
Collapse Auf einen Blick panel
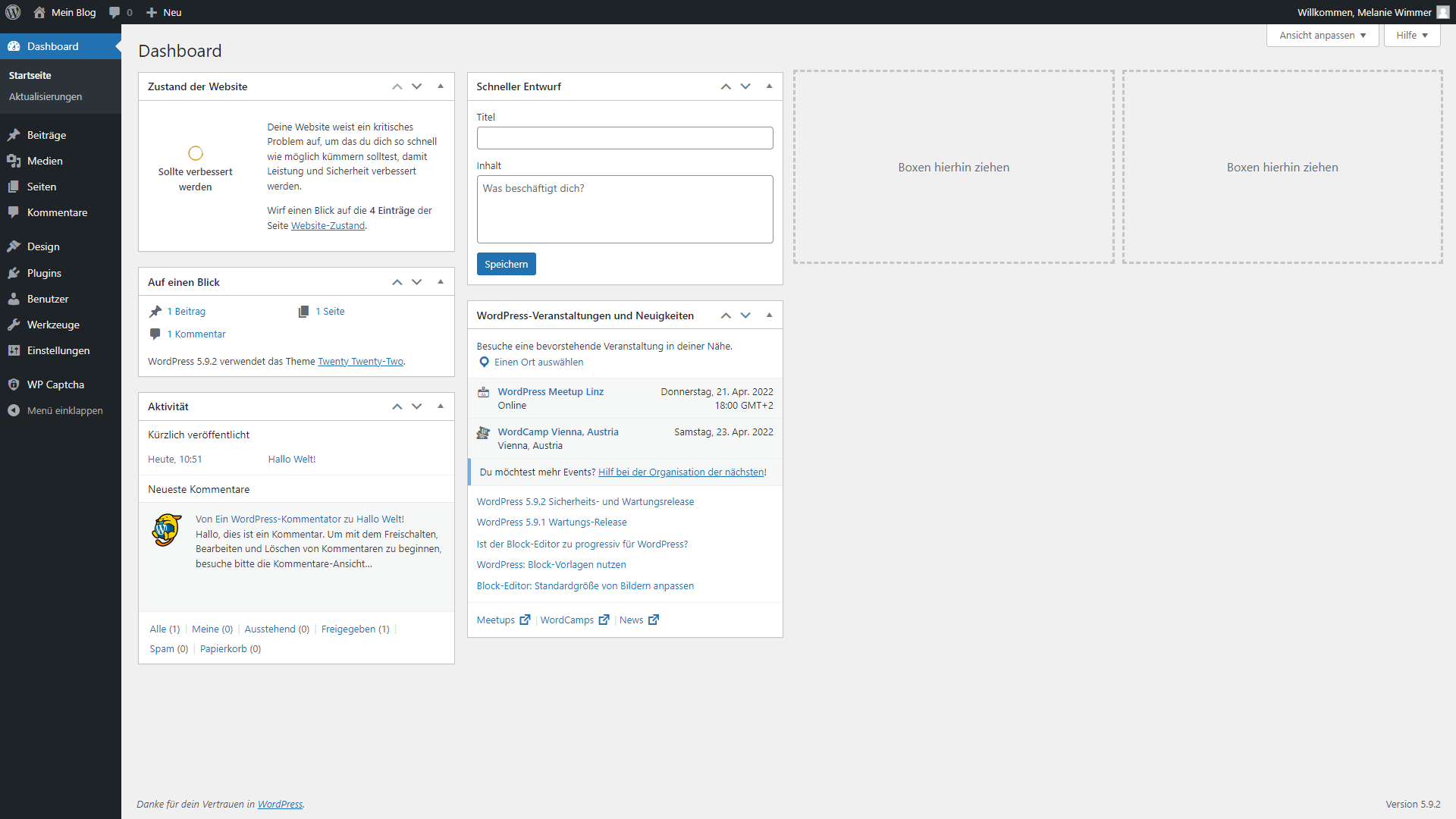click(x=441, y=282)
